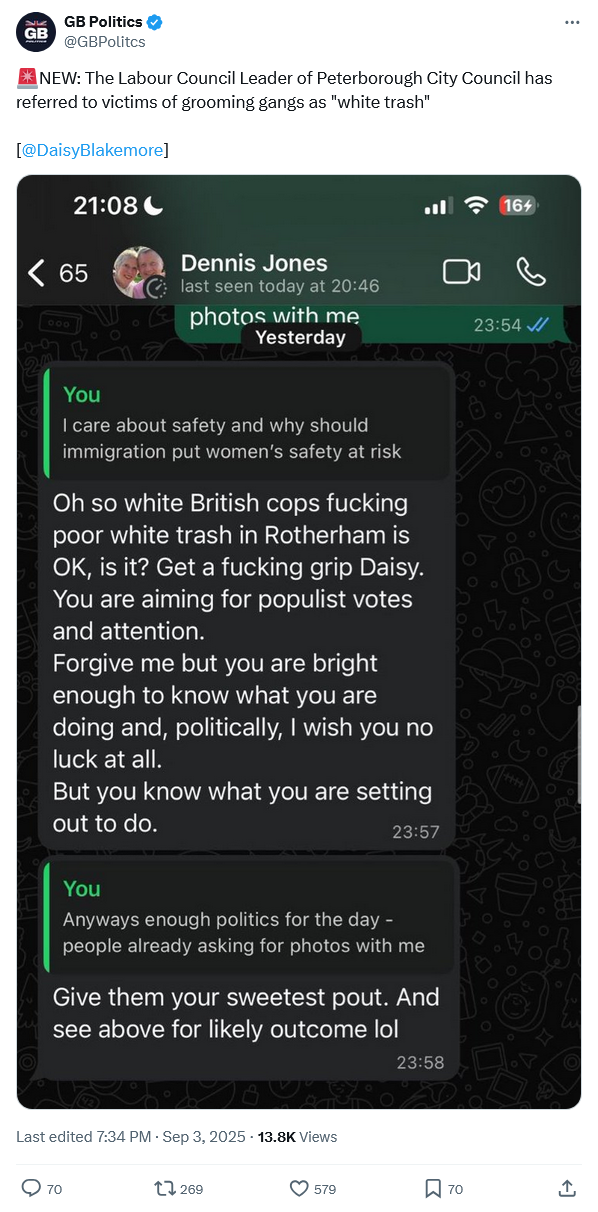Image resolution: width=598 pixels, height=1212 pixels.
Task: Like the post with the heart icon
Action: [298, 1188]
